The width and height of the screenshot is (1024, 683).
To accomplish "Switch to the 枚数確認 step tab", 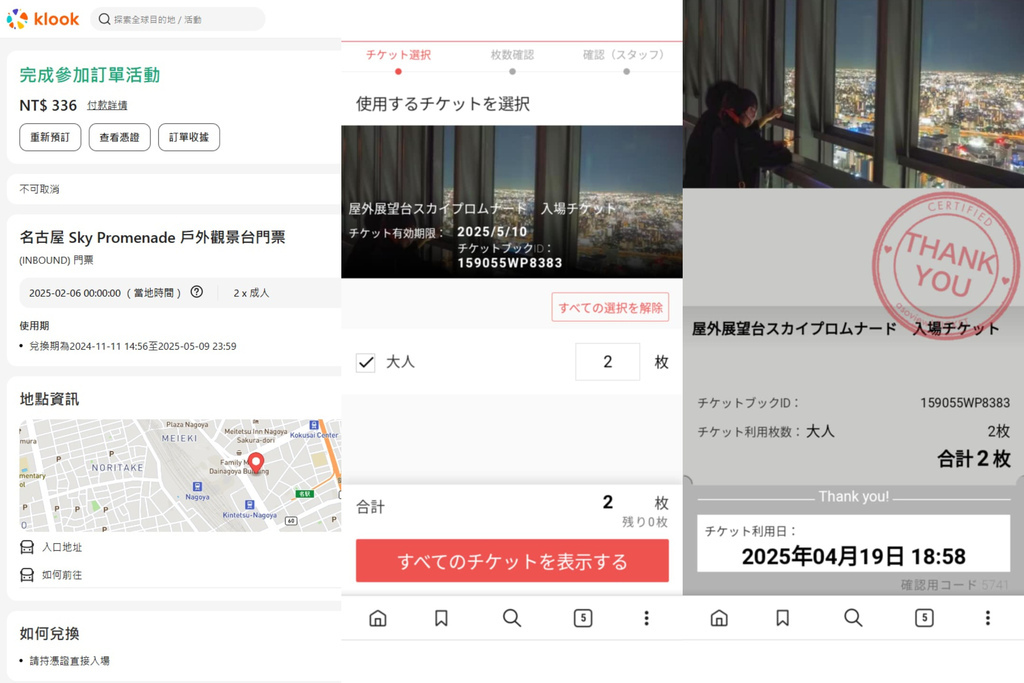I will (513, 55).
